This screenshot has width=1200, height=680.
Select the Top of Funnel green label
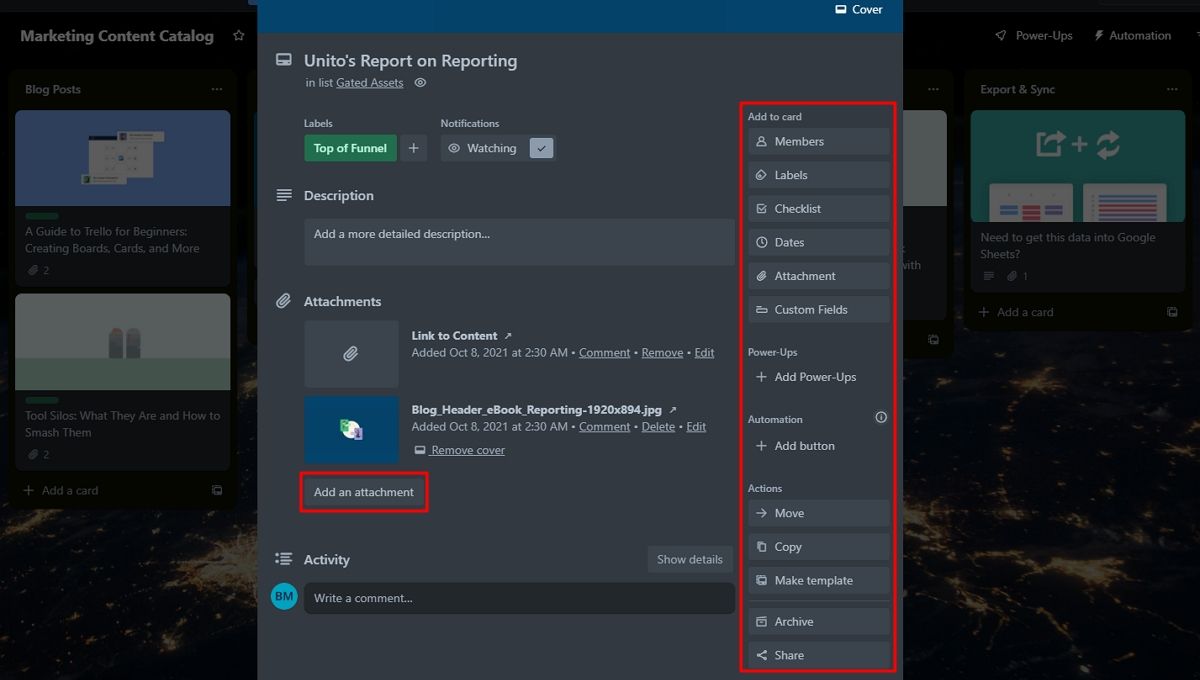click(350, 148)
